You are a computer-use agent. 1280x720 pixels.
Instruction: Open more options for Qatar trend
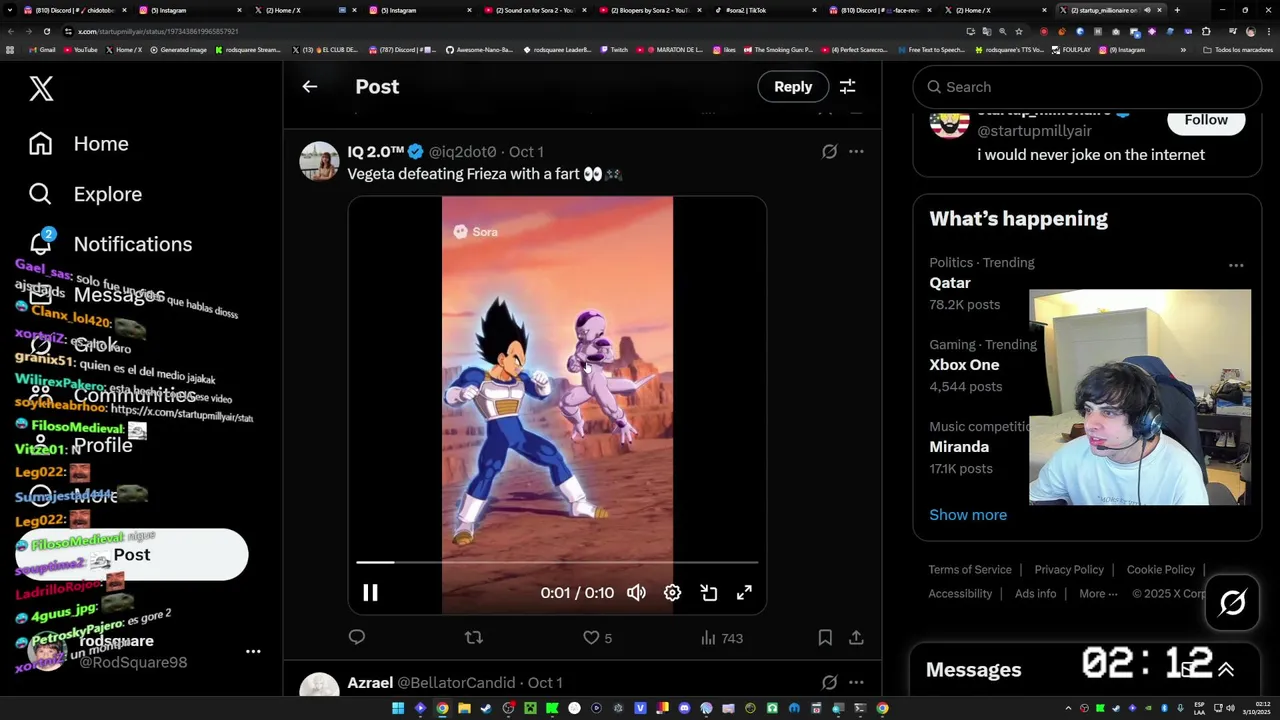pos(1236,266)
